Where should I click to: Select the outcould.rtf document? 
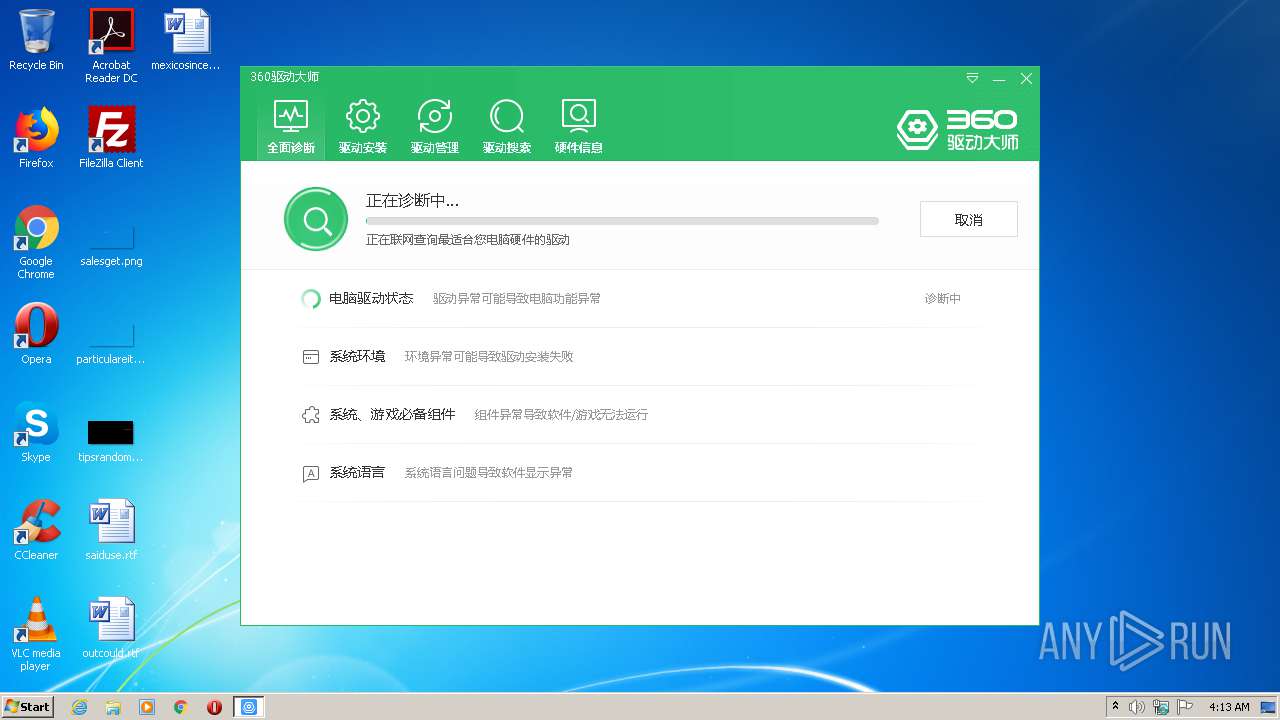tap(111, 628)
